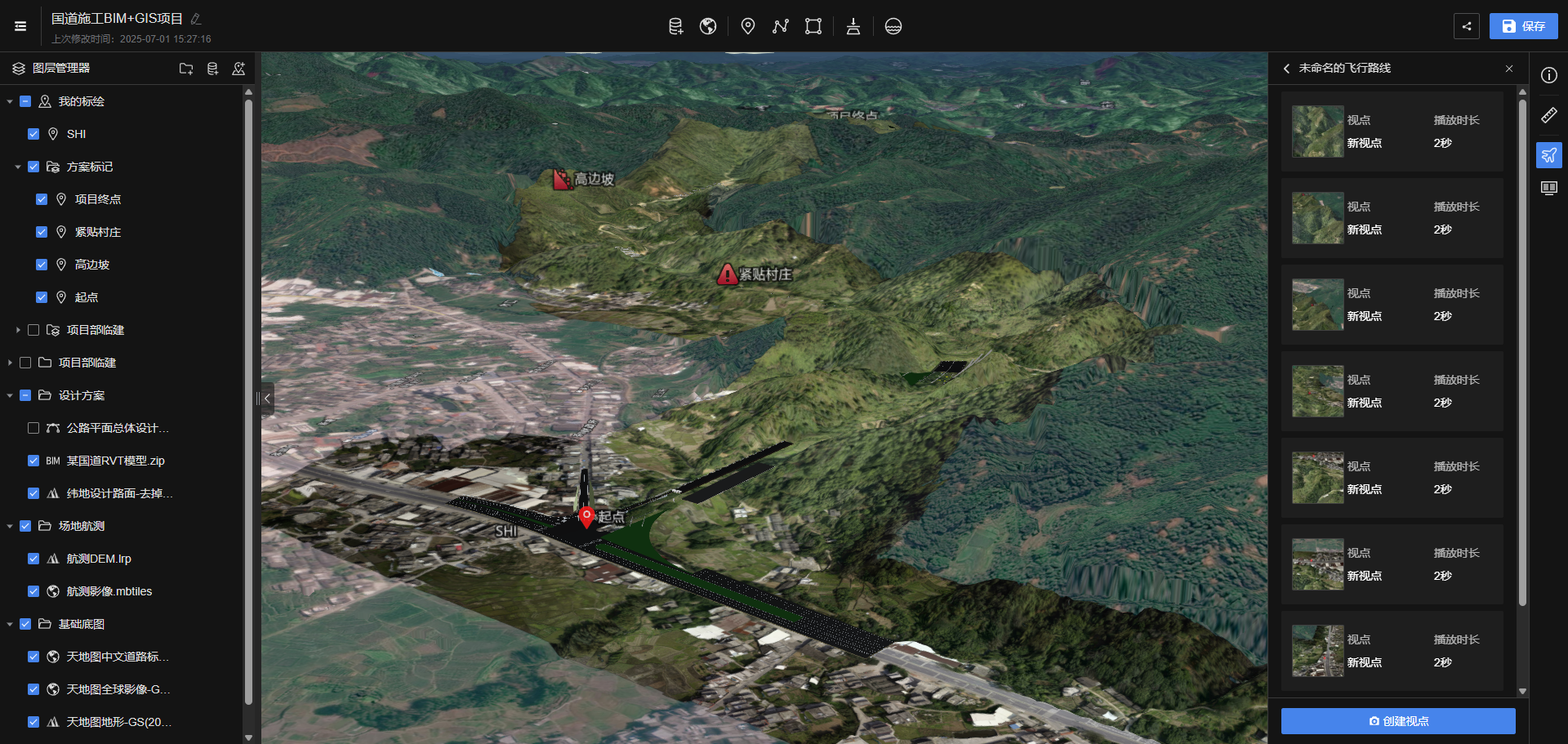Create new folder in layer manager
This screenshot has height=744, width=1568.
point(186,69)
